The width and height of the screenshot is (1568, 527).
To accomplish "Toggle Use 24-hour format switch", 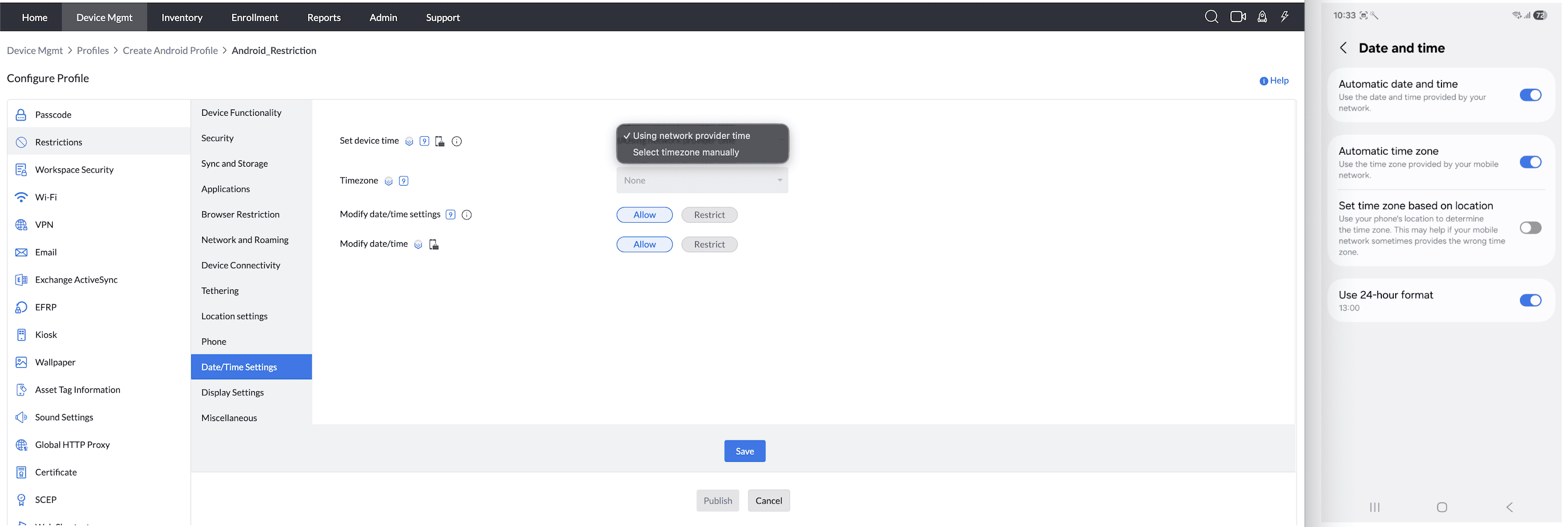I will point(1530,300).
